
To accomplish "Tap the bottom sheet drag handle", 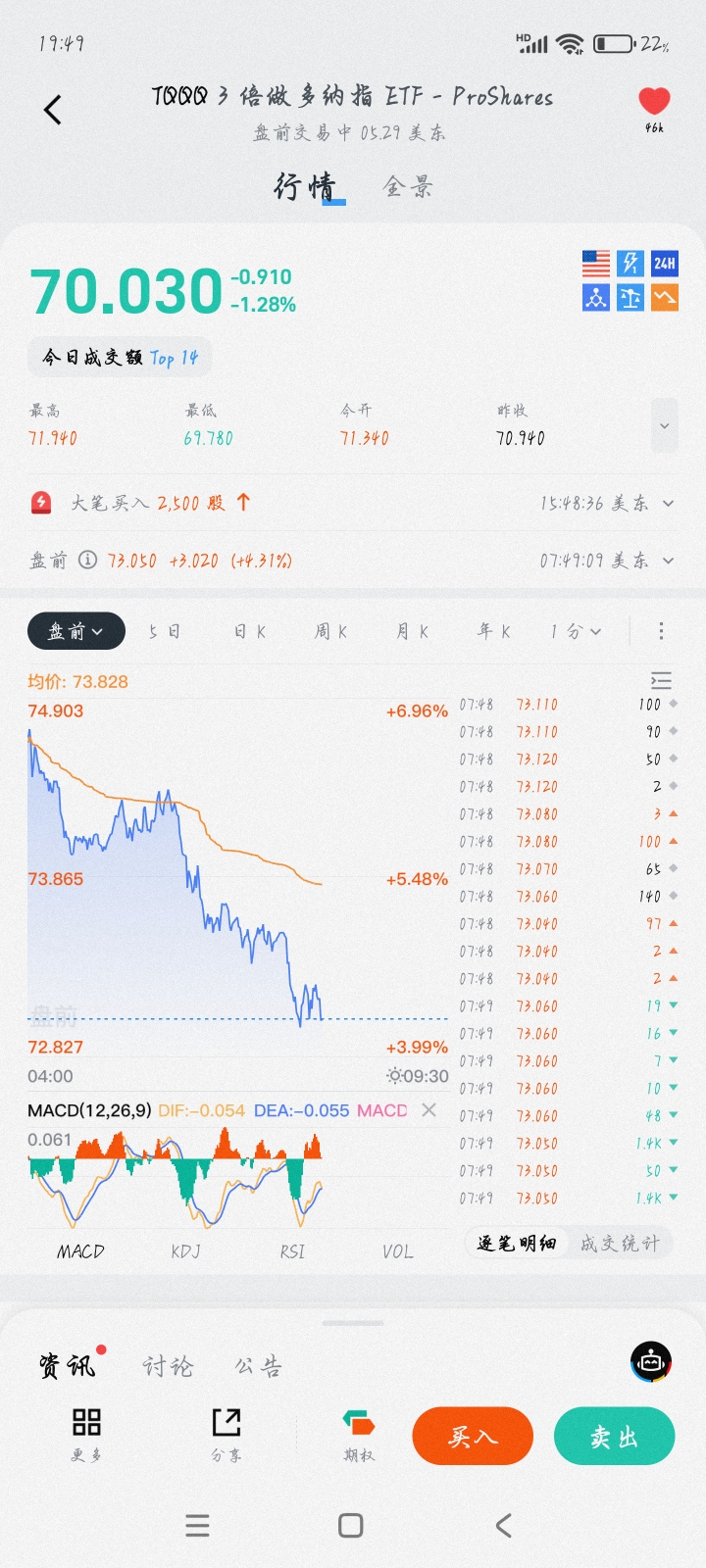I will [353, 1323].
